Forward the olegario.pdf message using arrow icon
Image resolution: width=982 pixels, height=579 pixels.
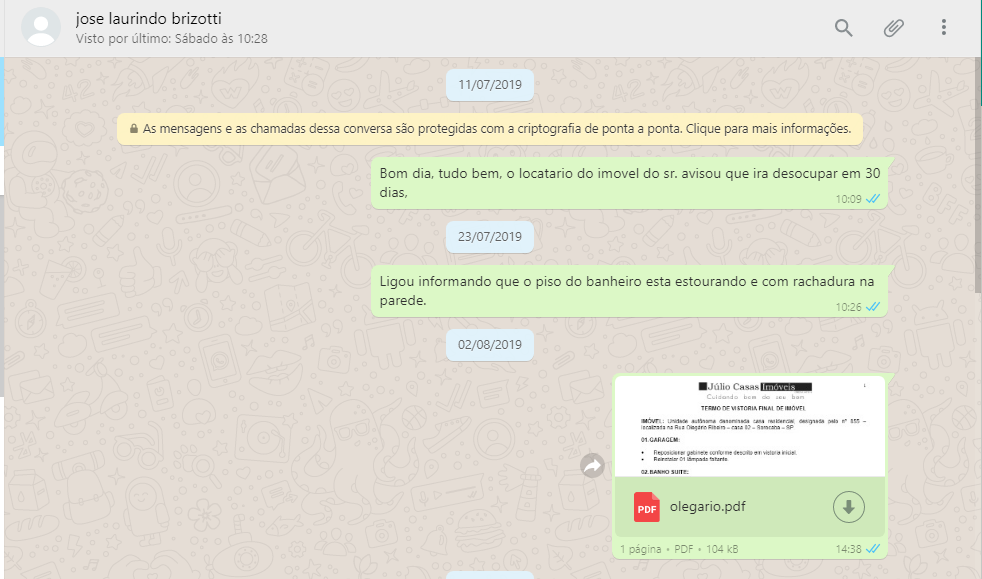tap(593, 465)
